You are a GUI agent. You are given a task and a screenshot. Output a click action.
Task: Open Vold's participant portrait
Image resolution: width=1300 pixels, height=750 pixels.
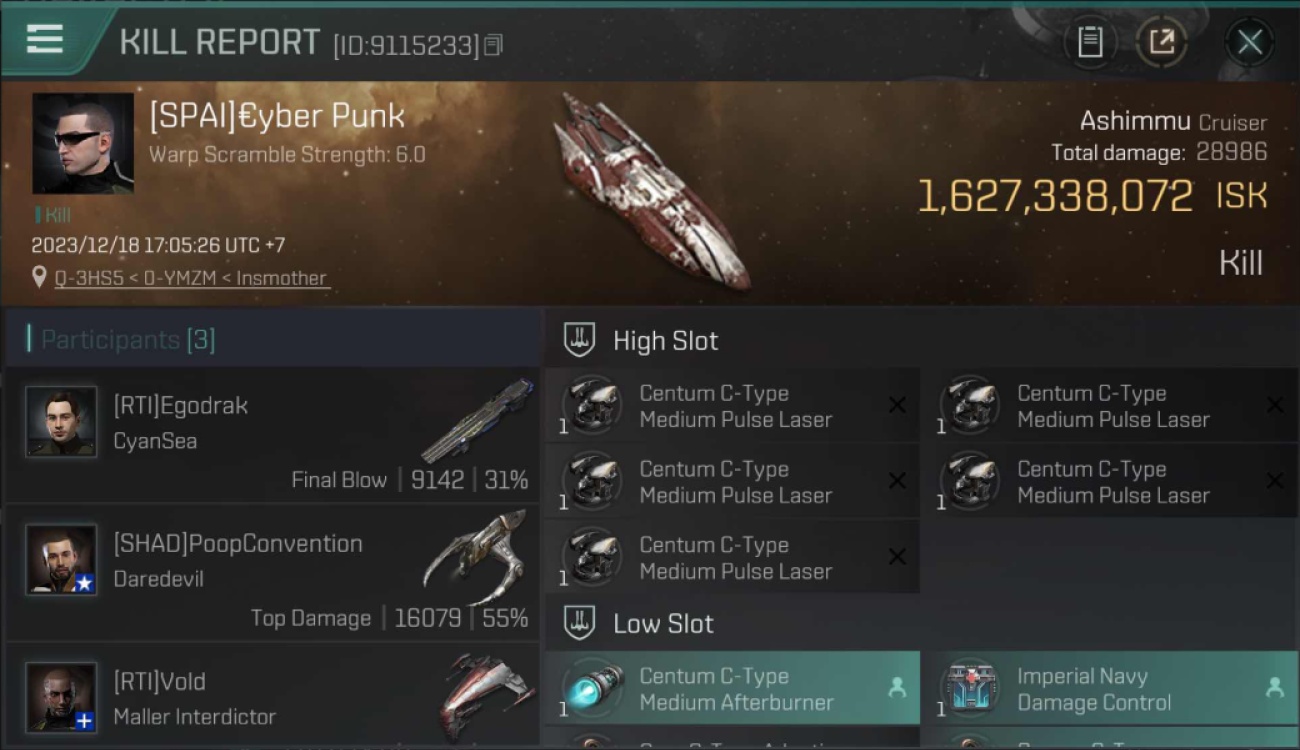point(61,697)
